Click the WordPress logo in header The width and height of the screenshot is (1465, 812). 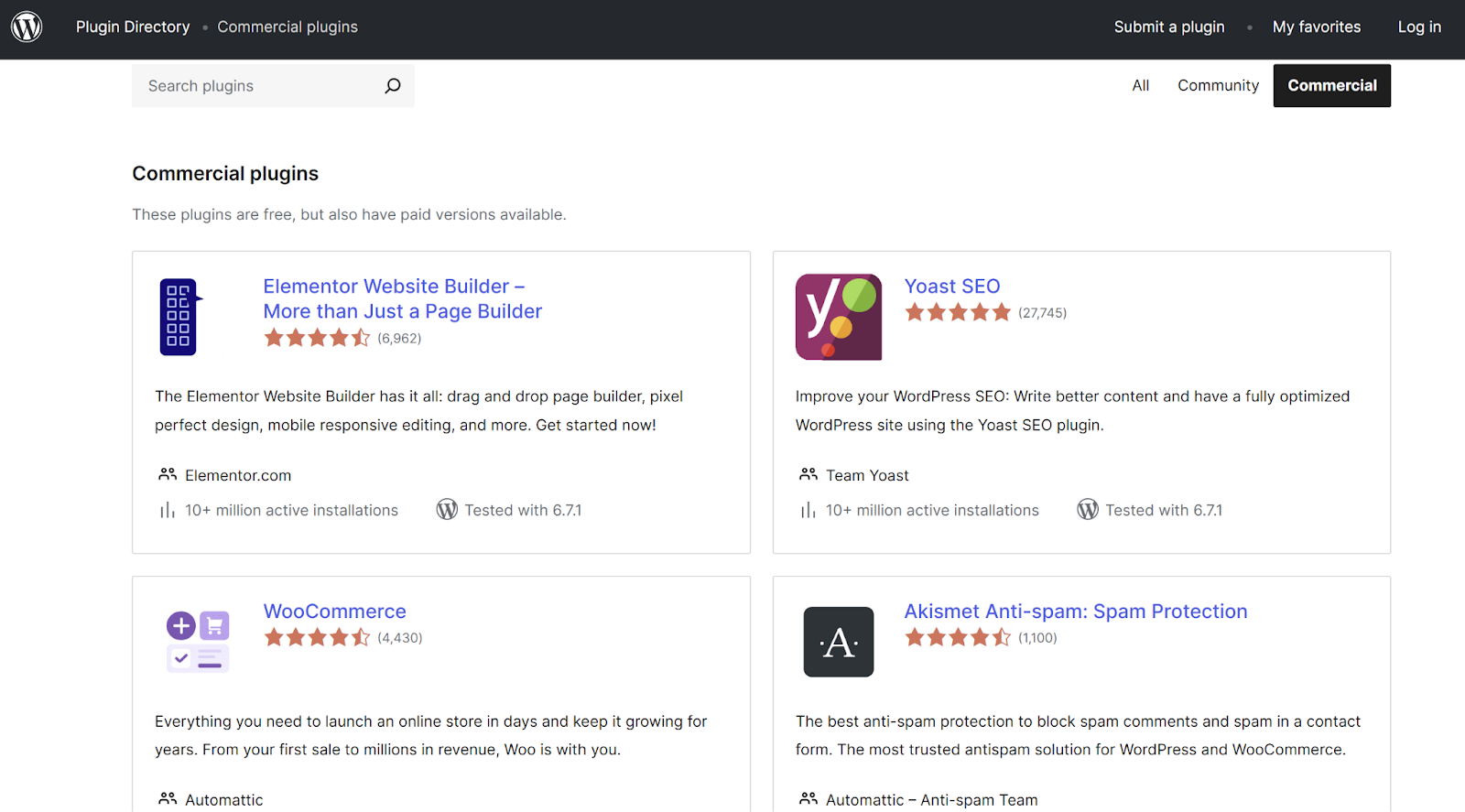point(27,27)
